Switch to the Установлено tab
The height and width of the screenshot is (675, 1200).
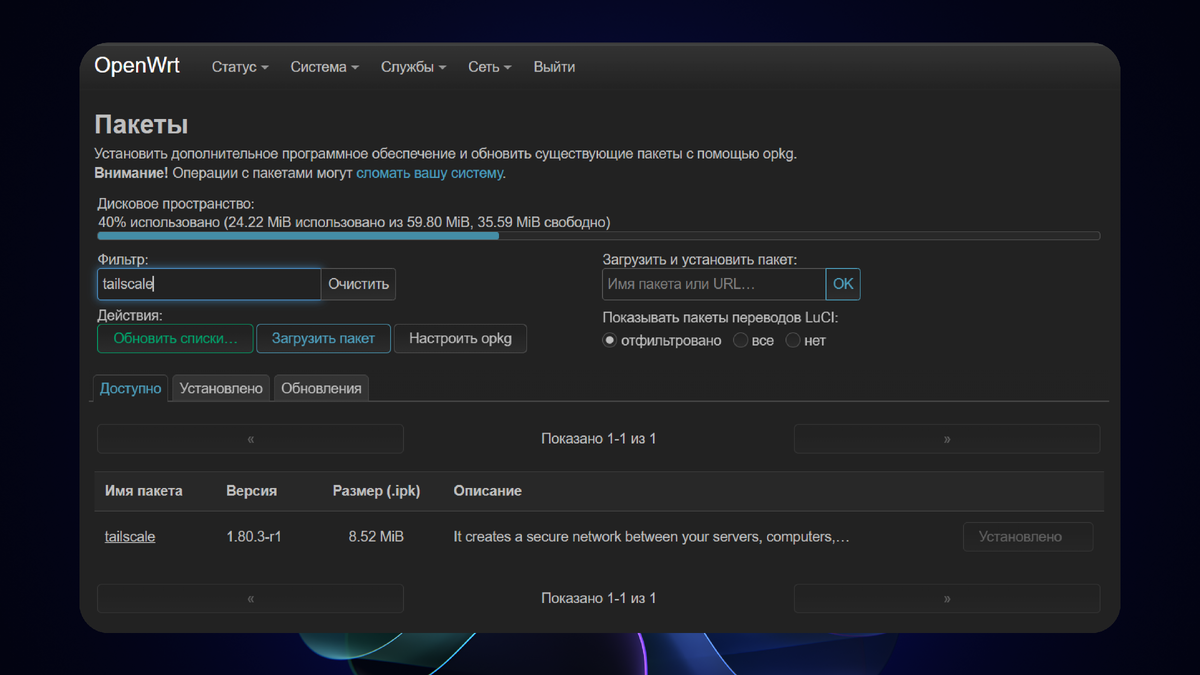(x=221, y=388)
